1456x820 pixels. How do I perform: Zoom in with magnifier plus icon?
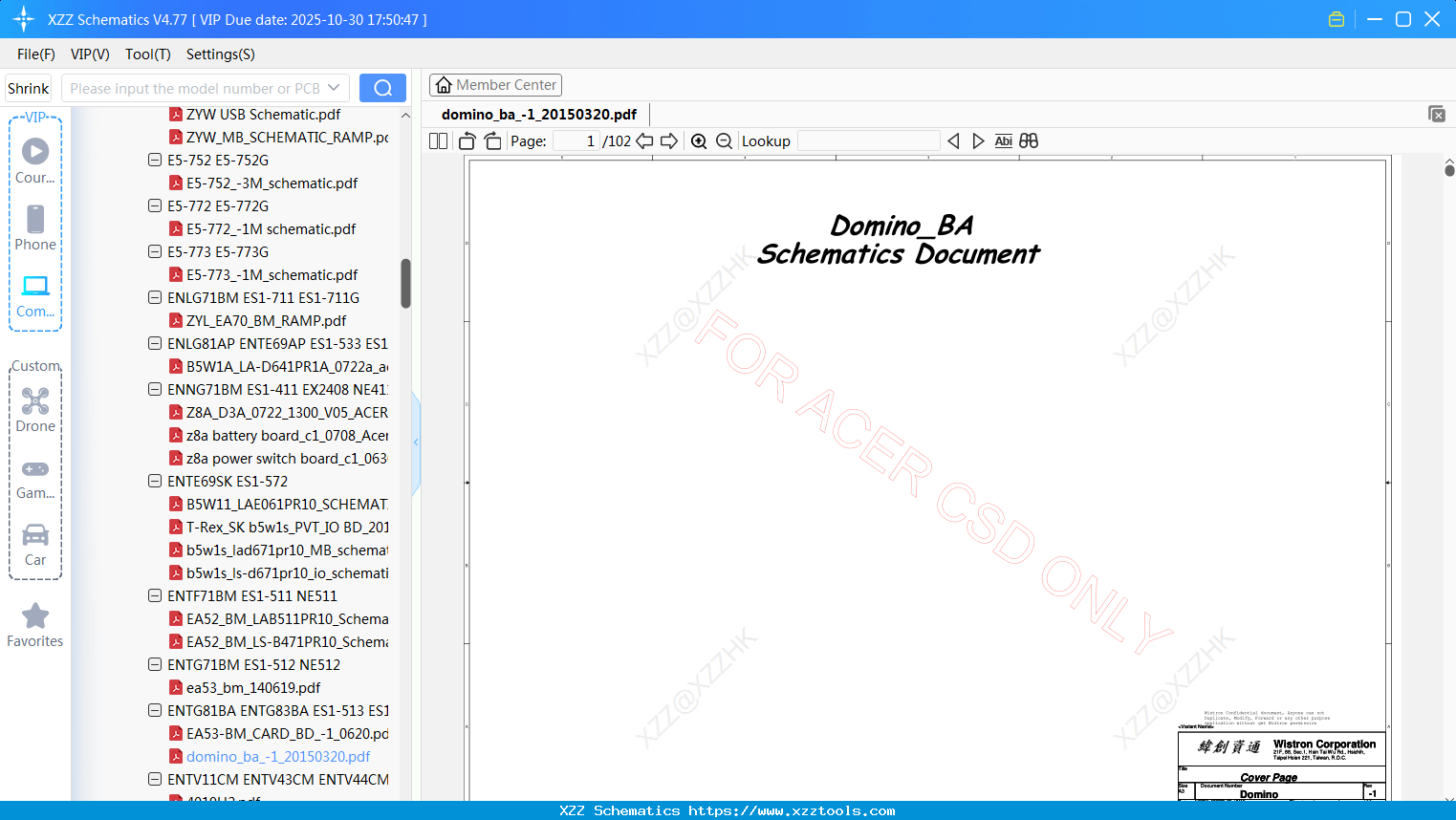pos(699,141)
